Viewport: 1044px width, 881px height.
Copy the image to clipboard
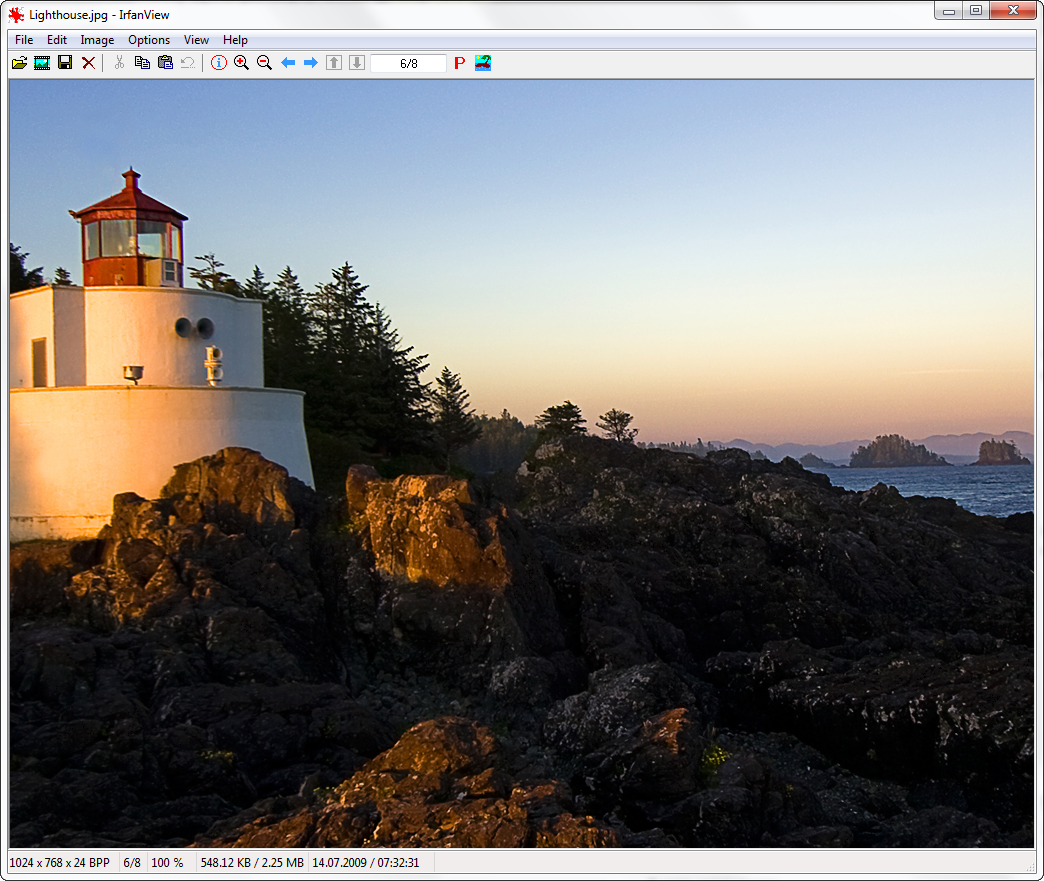pyautogui.click(x=141, y=62)
